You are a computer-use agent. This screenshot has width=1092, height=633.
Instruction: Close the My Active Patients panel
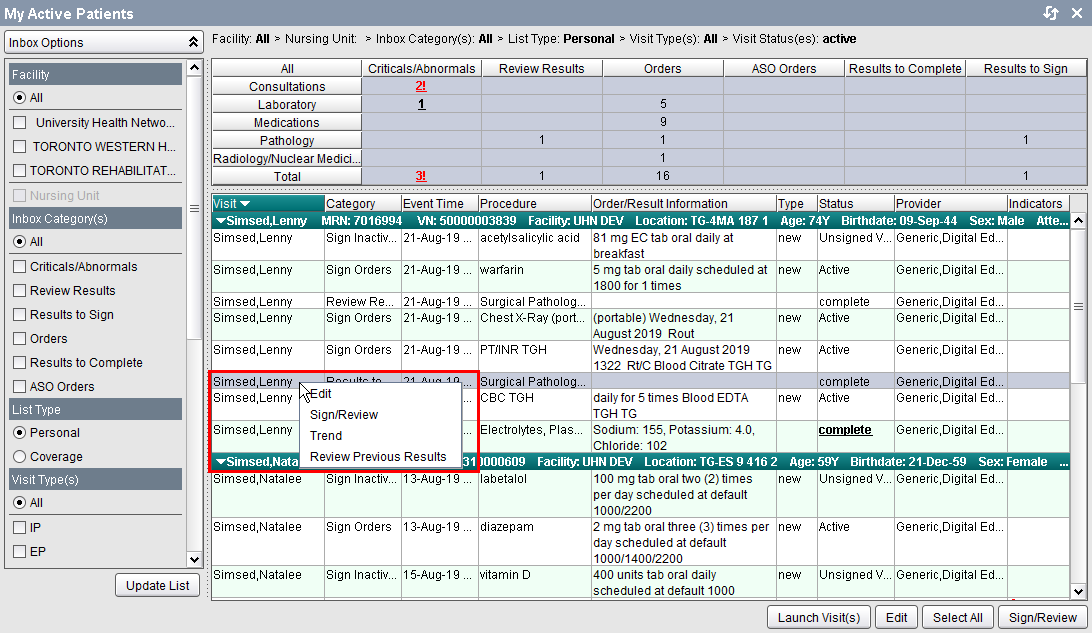1076,13
